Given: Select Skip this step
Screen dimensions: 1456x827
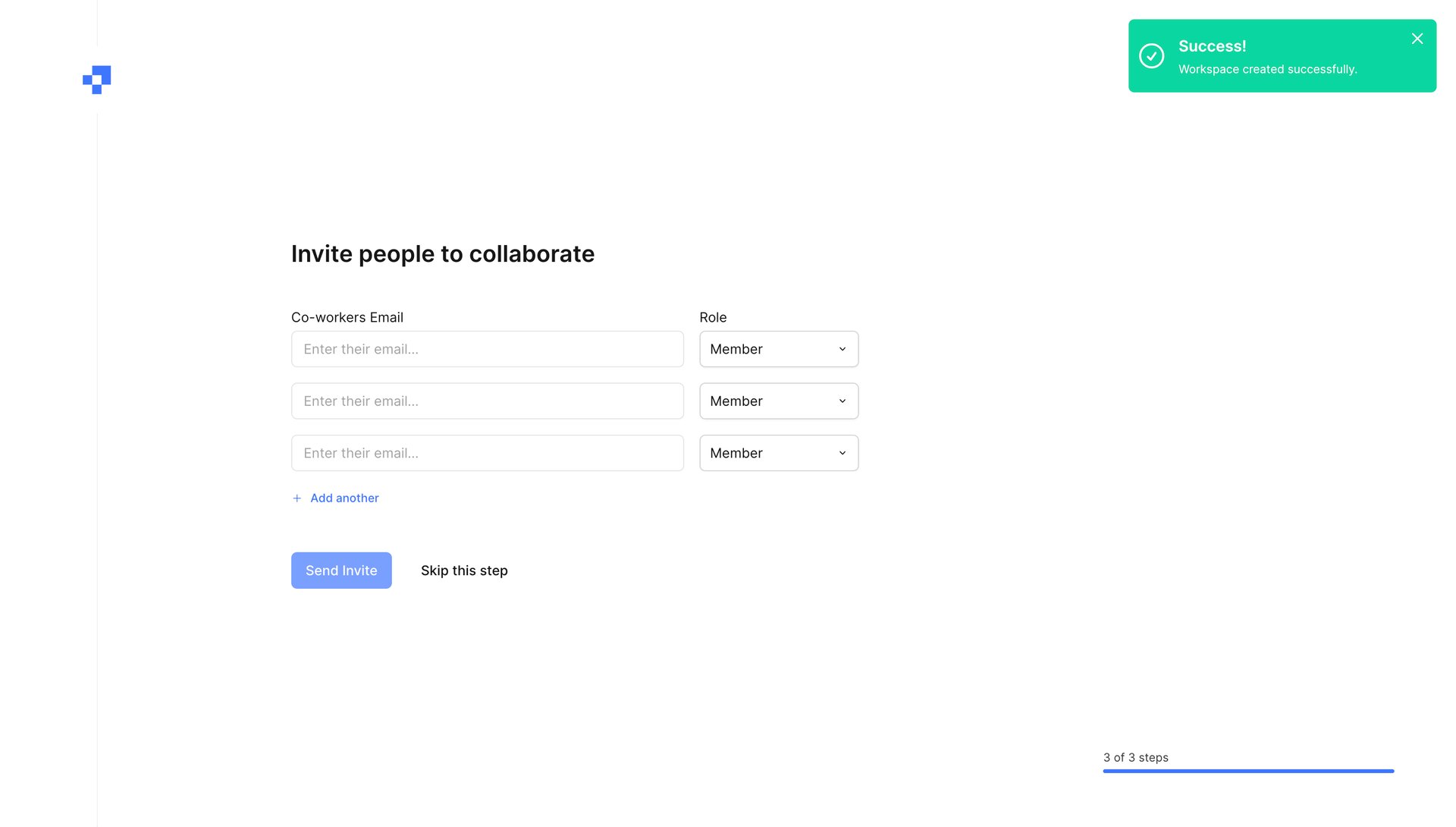Looking at the screenshot, I should pyautogui.click(x=464, y=570).
